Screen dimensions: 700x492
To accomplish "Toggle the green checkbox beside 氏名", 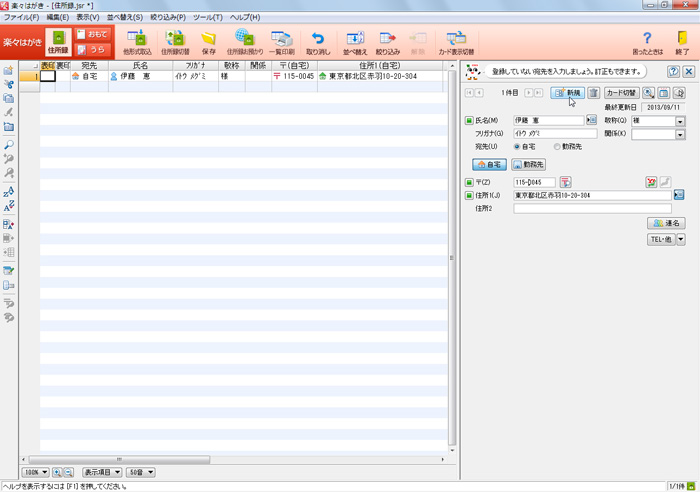I will [x=469, y=121].
